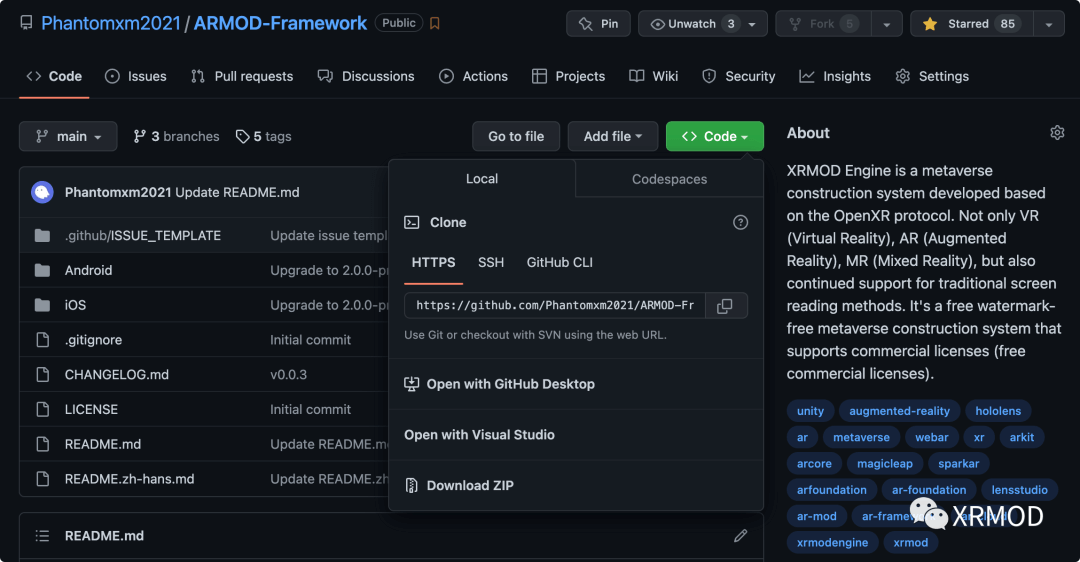Click the hololens topic tag
The height and width of the screenshot is (562, 1080).
(998, 411)
